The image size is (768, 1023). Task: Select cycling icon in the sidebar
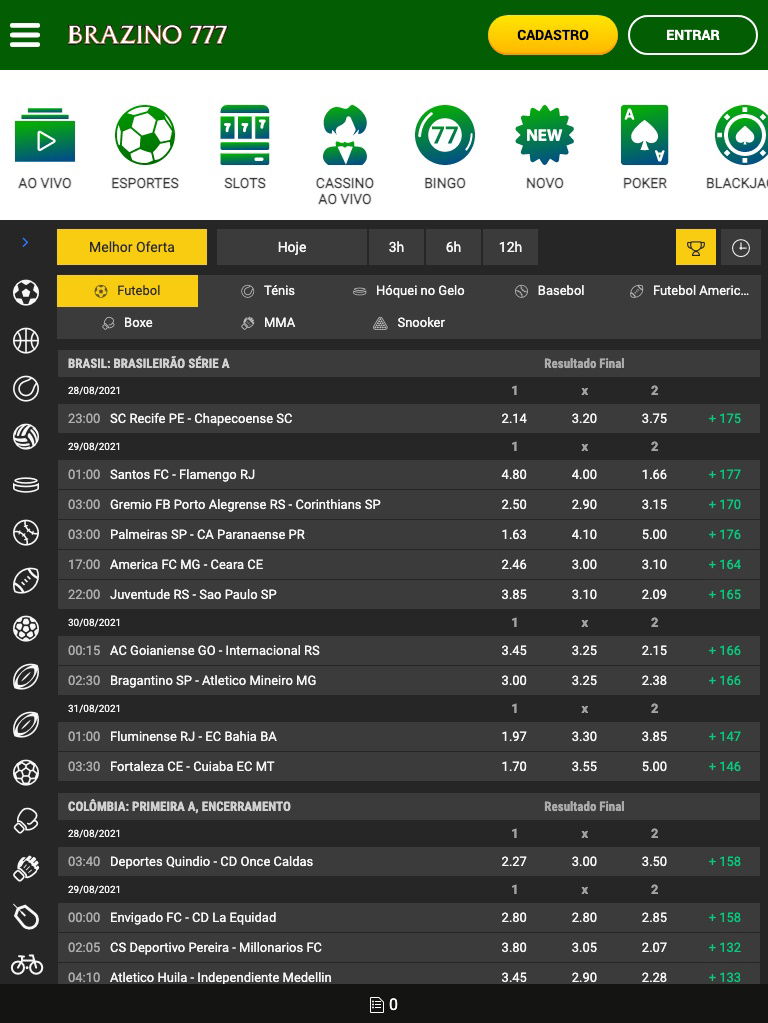point(26,964)
